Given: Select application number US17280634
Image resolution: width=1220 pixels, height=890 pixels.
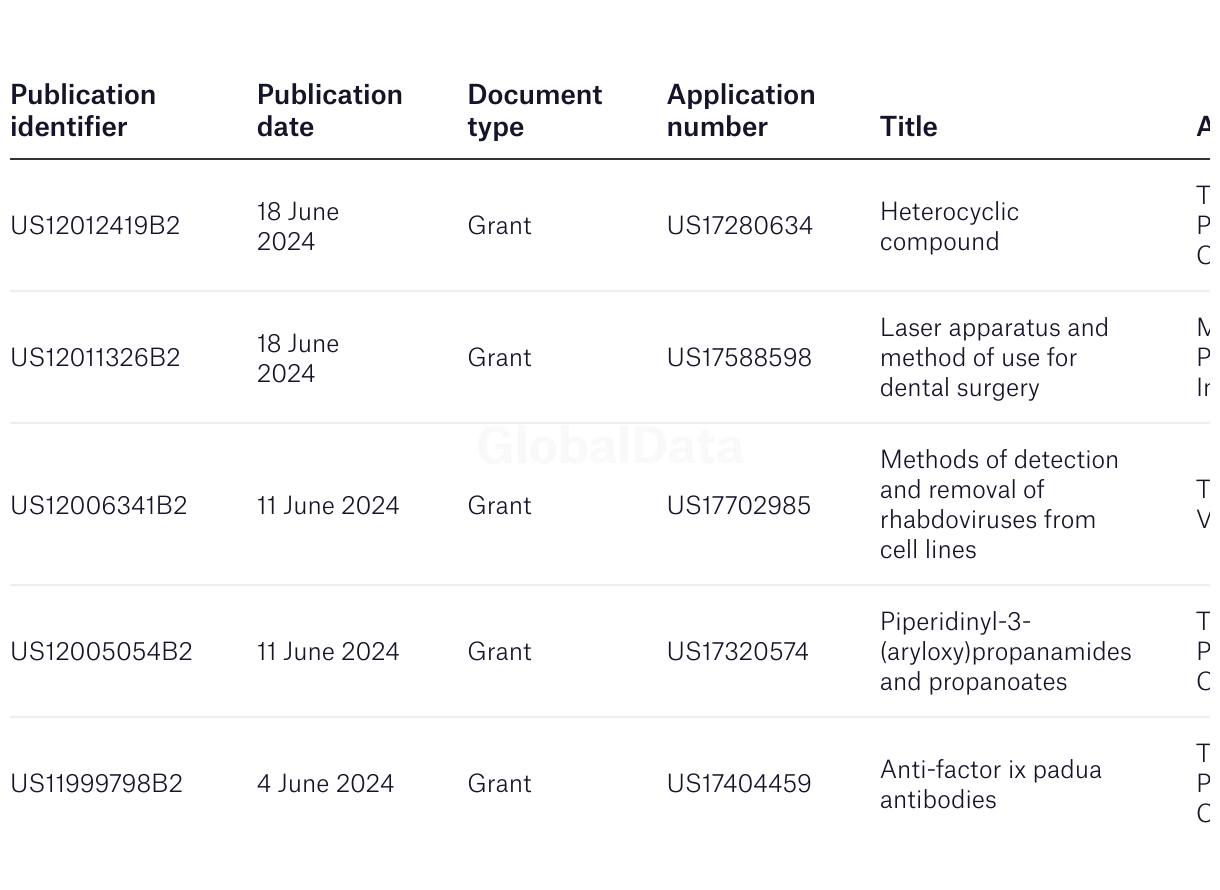Looking at the screenshot, I should click(740, 226).
